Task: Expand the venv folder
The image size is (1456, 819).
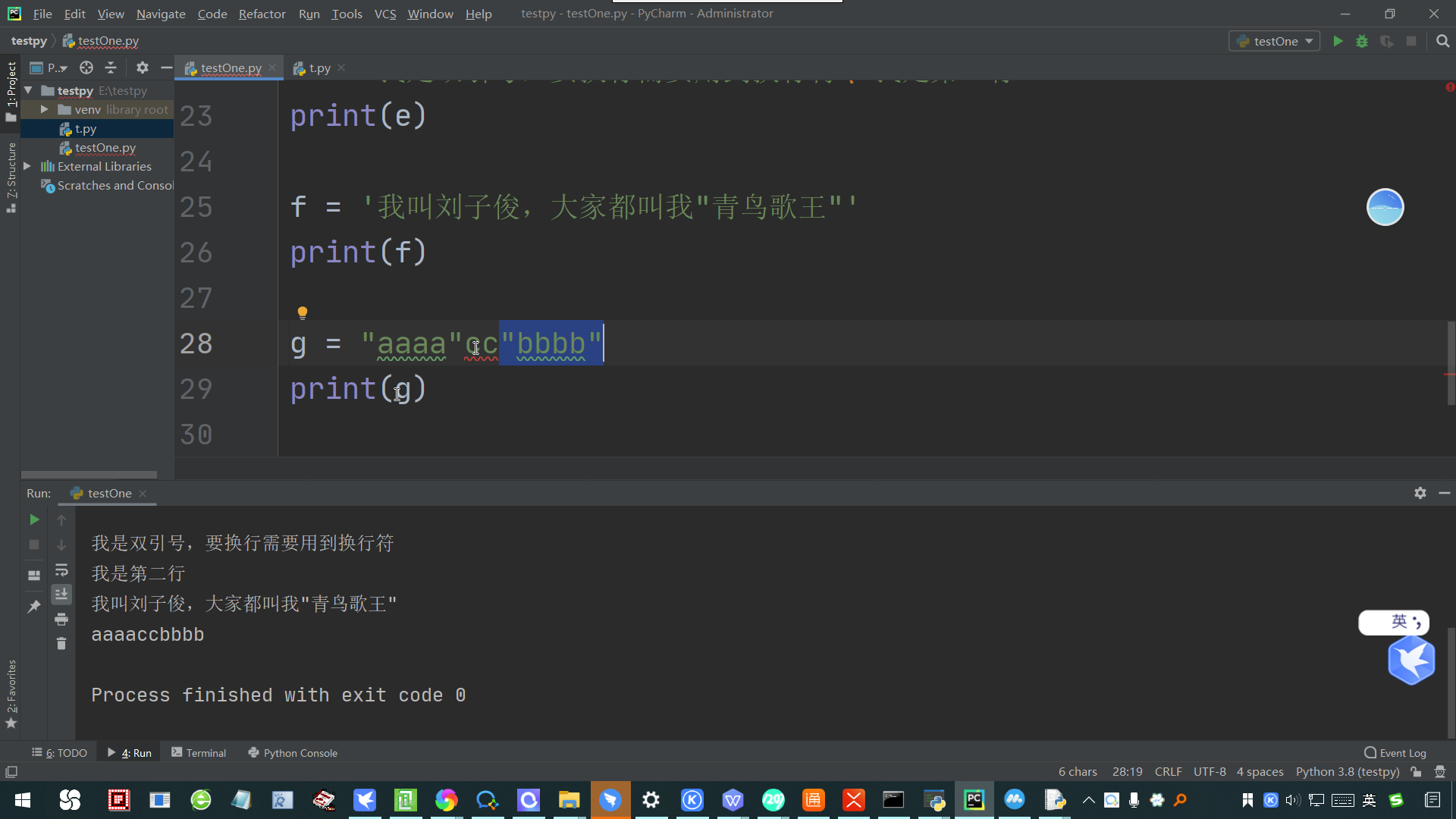Action: tap(44, 109)
